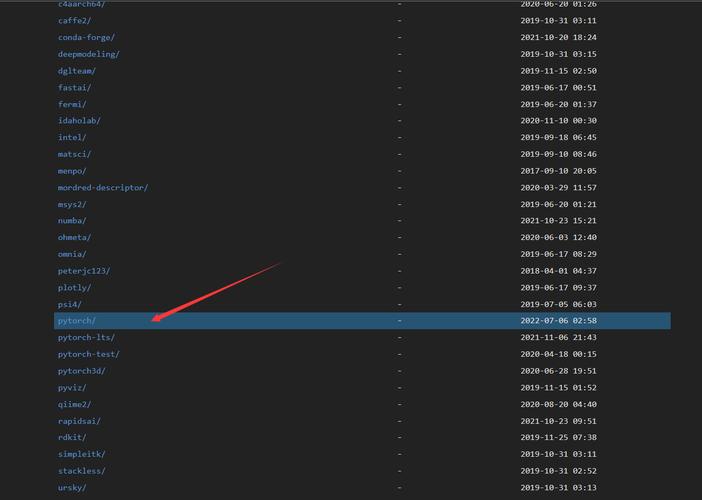Image resolution: width=702 pixels, height=500 pixels.
Task: Open the menpo/ directory link
Action: click(x=72, y=171)
